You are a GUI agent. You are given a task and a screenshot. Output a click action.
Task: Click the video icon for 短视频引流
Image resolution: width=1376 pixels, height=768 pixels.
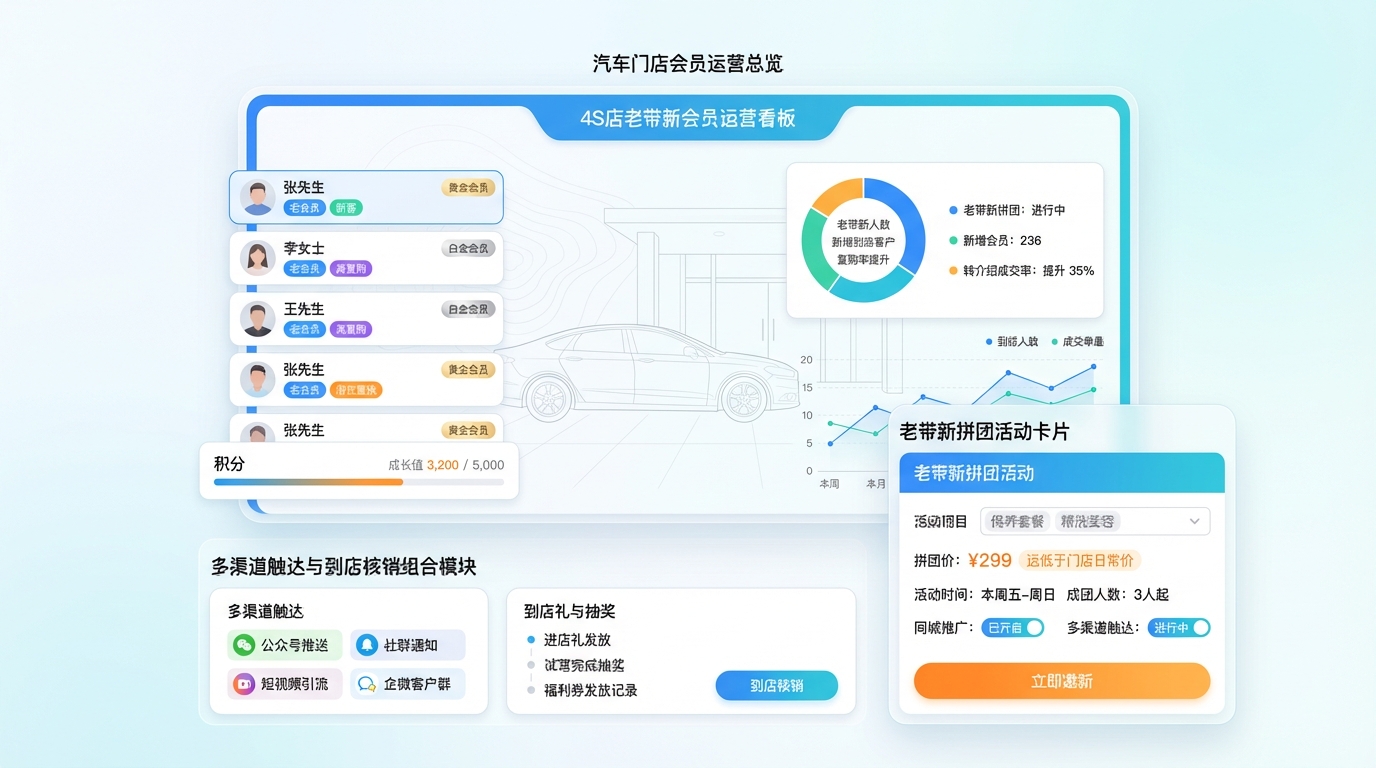pyautogui.click(x=243, y=684)
